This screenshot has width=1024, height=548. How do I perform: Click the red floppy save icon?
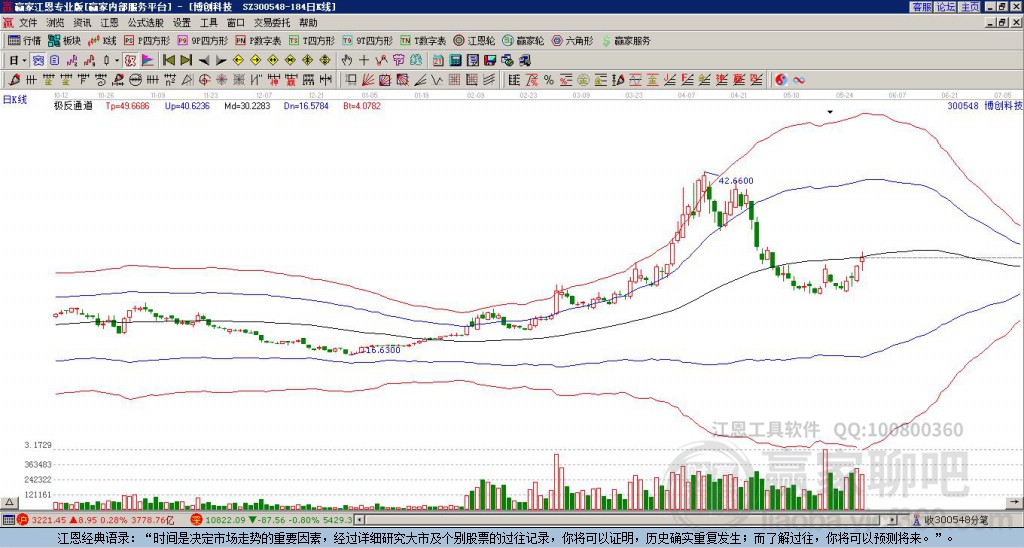(x=490, y=61)
